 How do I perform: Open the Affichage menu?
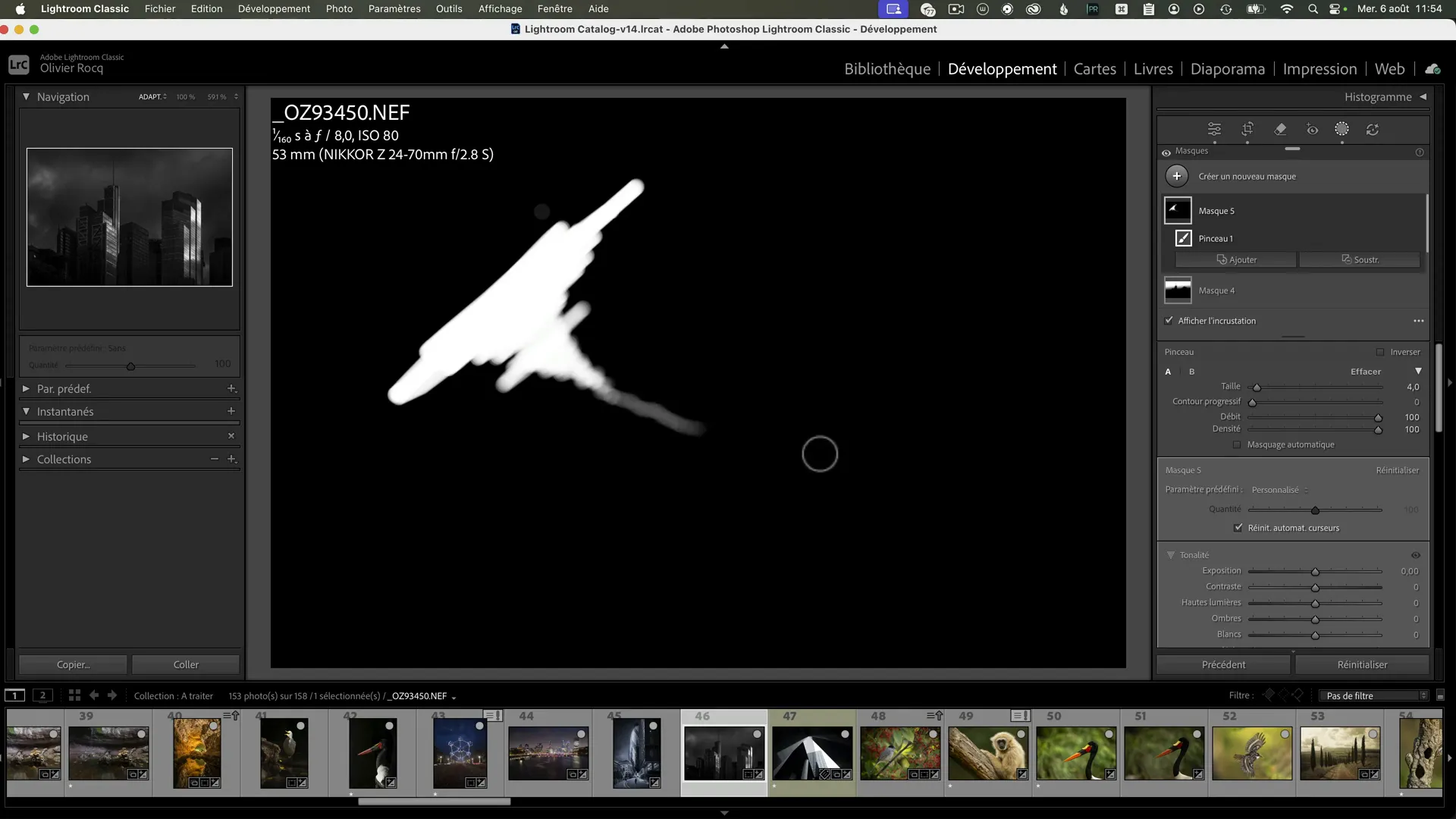tap(500, 9)
